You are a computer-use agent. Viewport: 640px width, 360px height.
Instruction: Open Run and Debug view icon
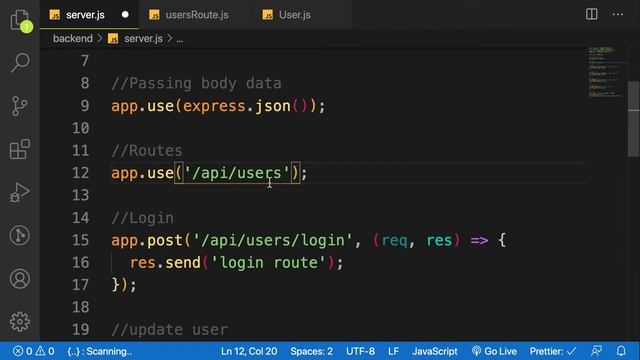20,193
